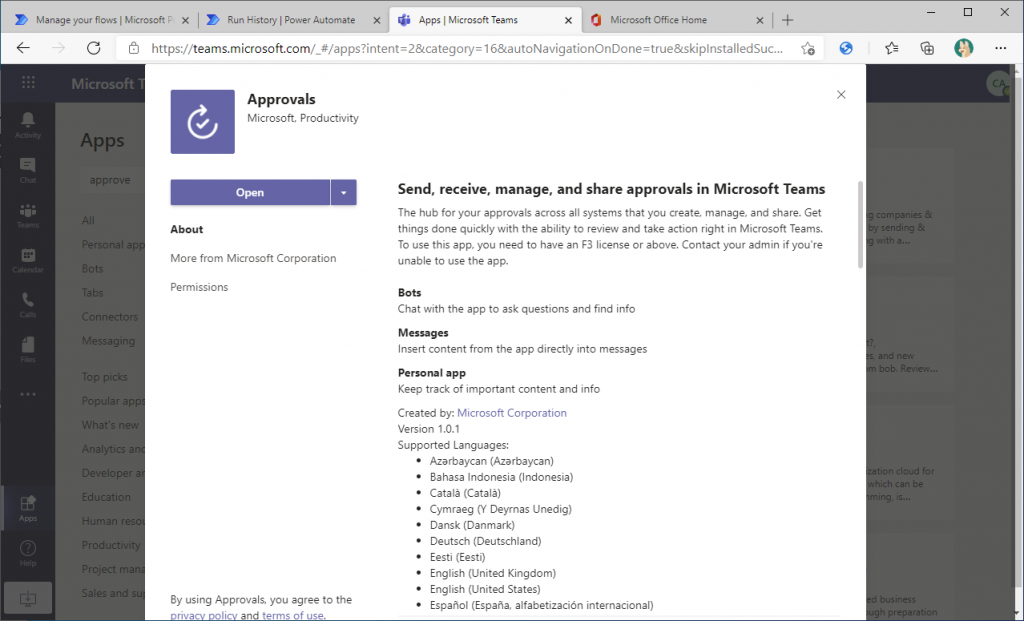
Task: Expand the Open button dropdown arrow
Action: tap(344, 193)
